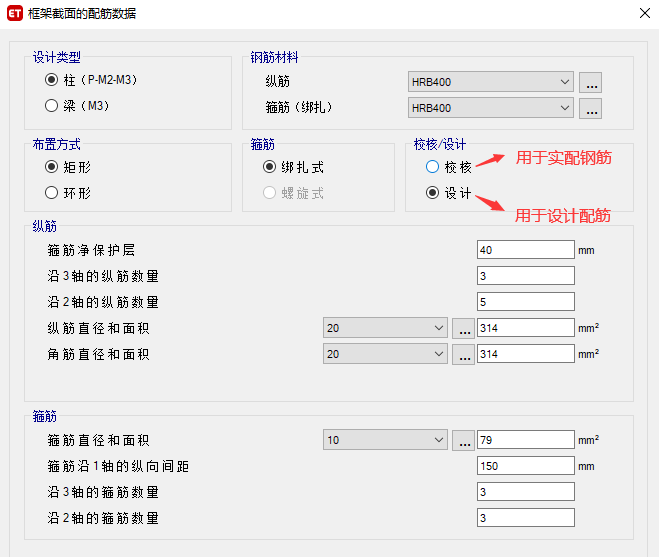Click ellipsis button for 角筋直径和面积
Screen dimensions: 659x557
click(x=464, y=354)
